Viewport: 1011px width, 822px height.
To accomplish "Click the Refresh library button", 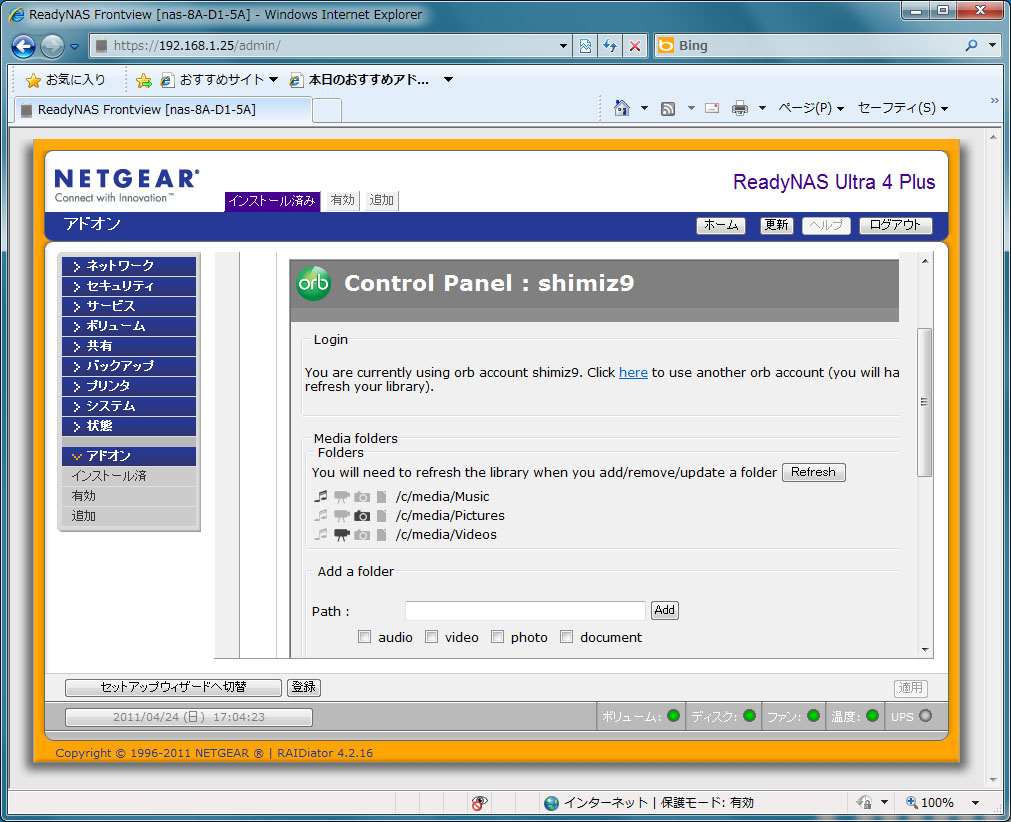I will (813, 472).
